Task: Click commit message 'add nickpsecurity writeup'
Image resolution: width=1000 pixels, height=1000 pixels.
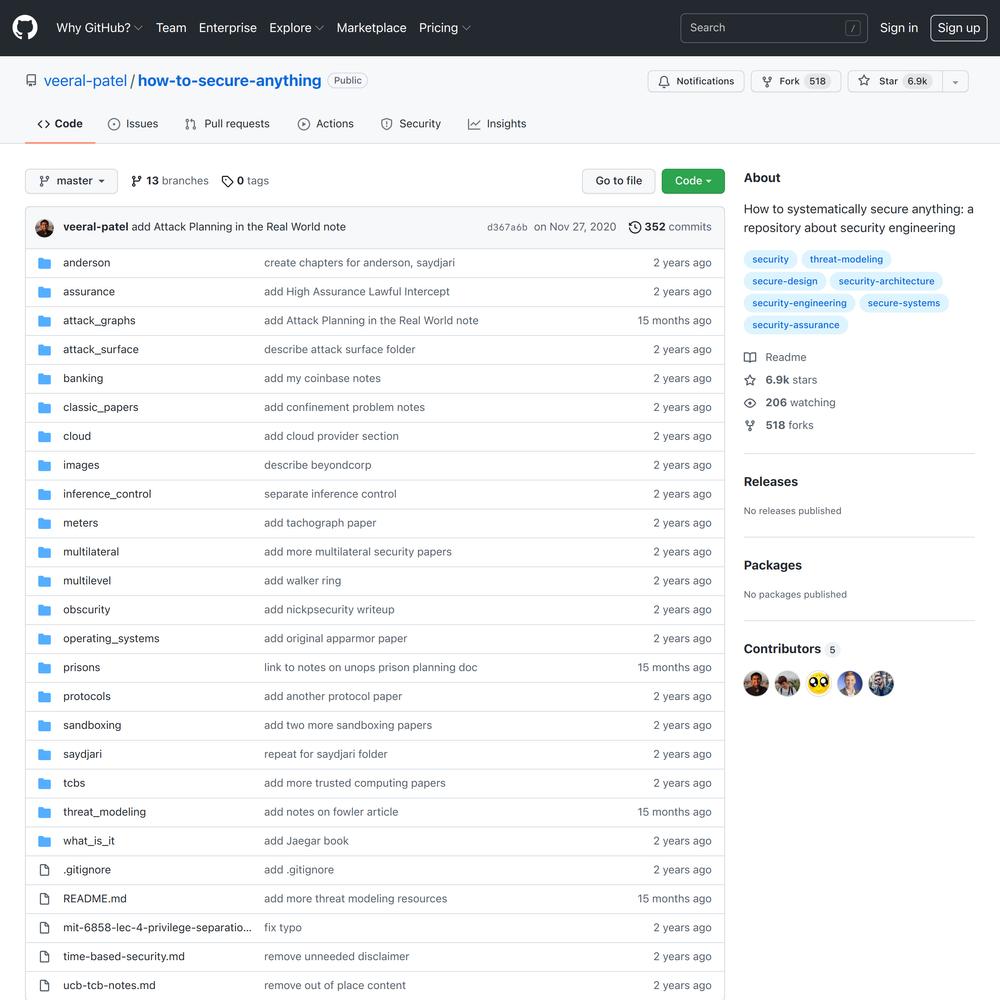Action: tap(329, 610)
